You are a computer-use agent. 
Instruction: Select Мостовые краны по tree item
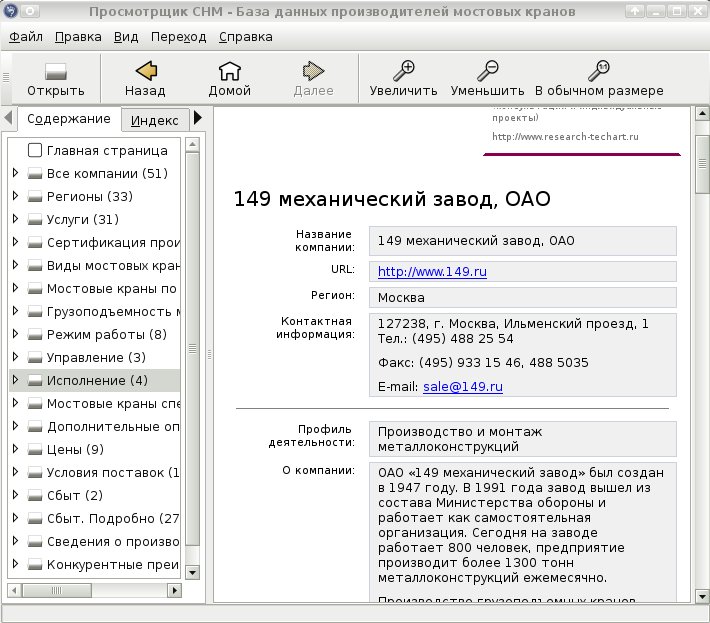(111, 288)
